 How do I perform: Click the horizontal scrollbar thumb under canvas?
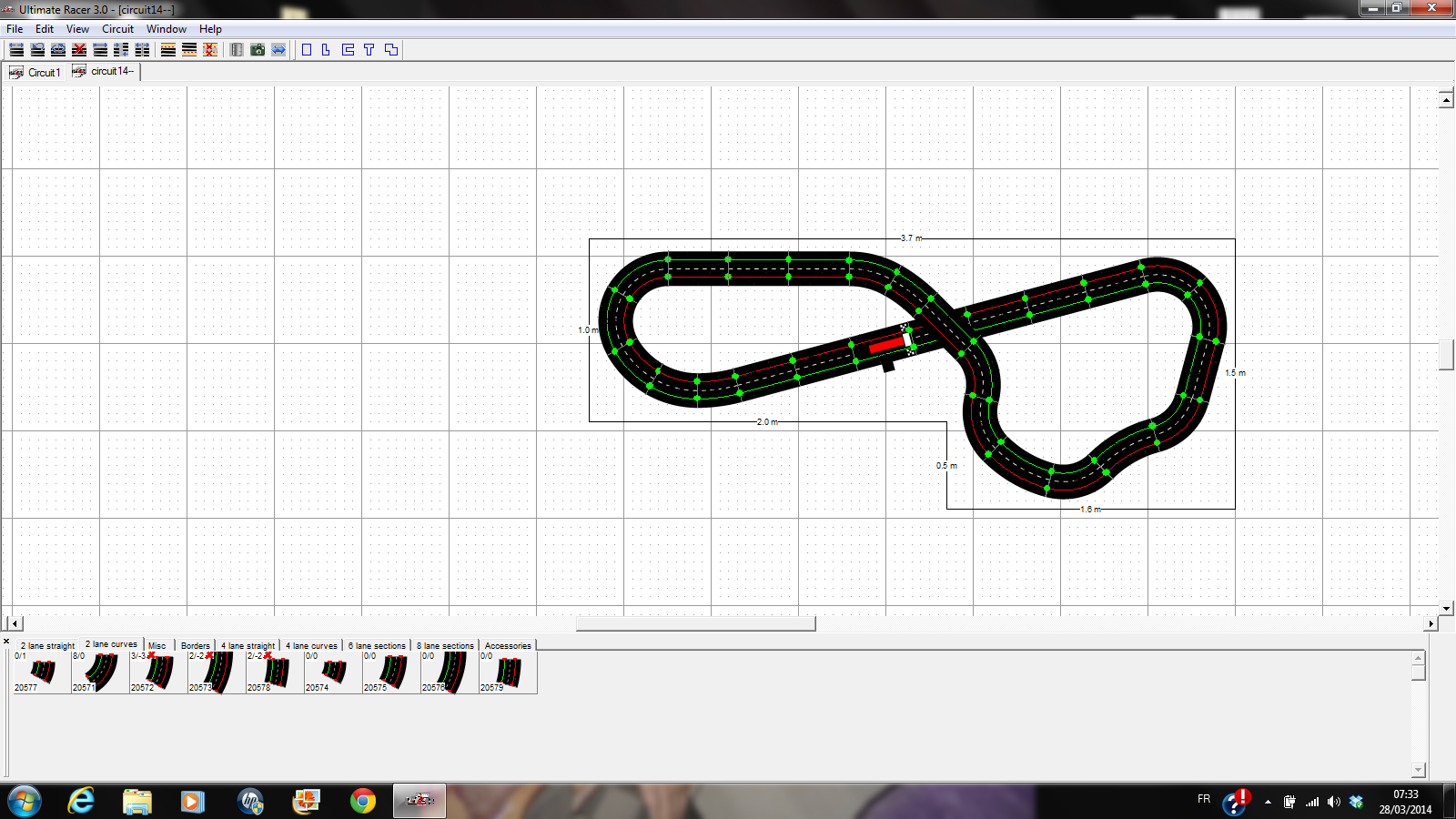coord(695,623)
